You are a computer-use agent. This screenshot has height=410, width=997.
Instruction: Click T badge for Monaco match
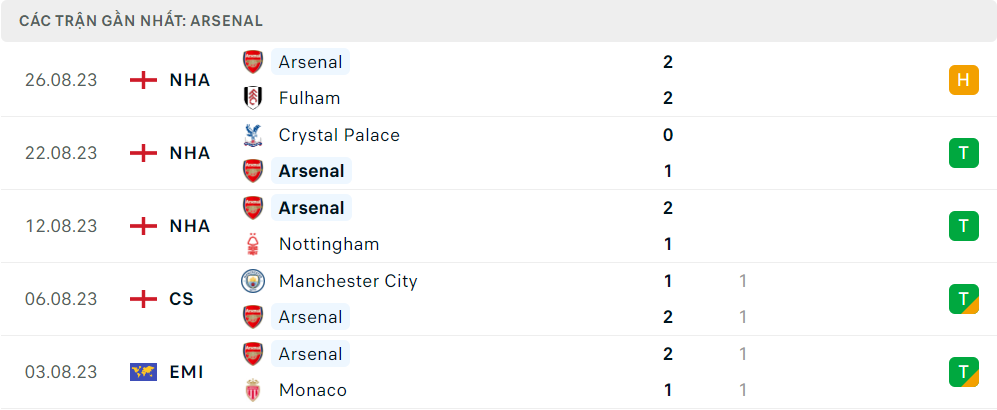[964, 372]
